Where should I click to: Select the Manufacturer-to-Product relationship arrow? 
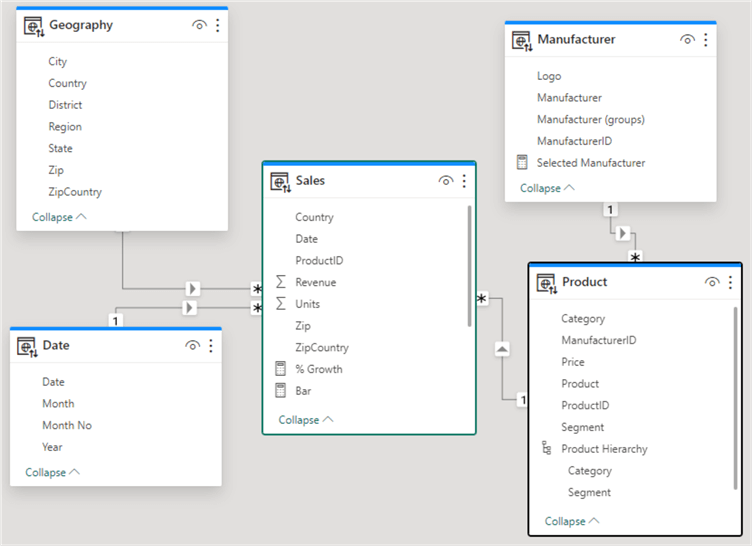pyautogui.click(x=620, y=233)
